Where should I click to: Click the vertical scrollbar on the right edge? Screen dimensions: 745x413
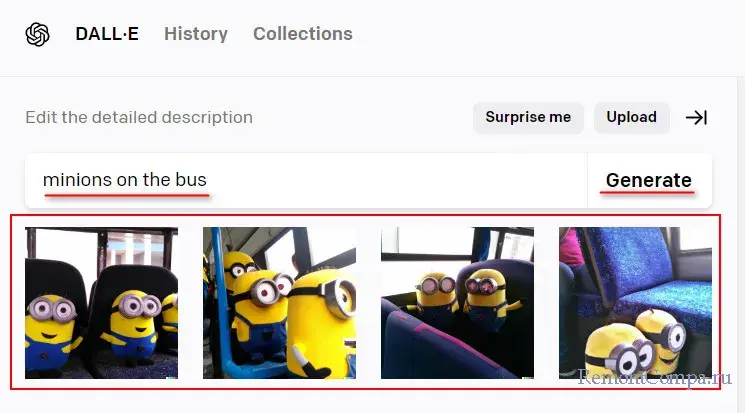pyautogui.click(x=741, y=244)
